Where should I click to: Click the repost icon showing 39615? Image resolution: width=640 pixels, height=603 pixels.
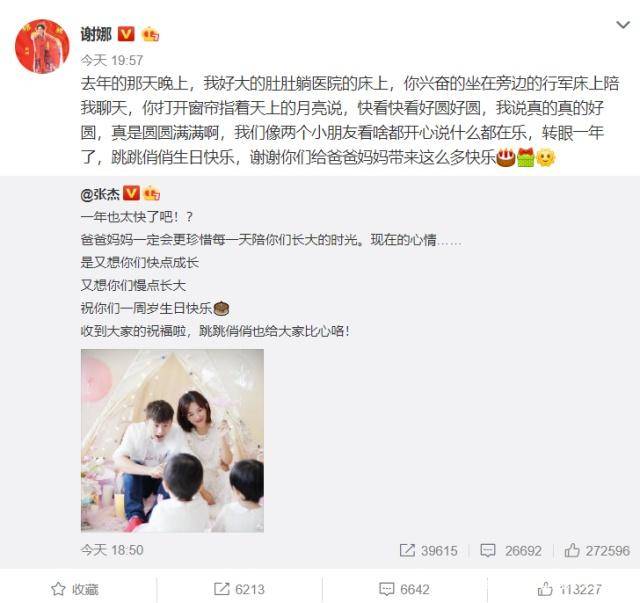[407, 550]
